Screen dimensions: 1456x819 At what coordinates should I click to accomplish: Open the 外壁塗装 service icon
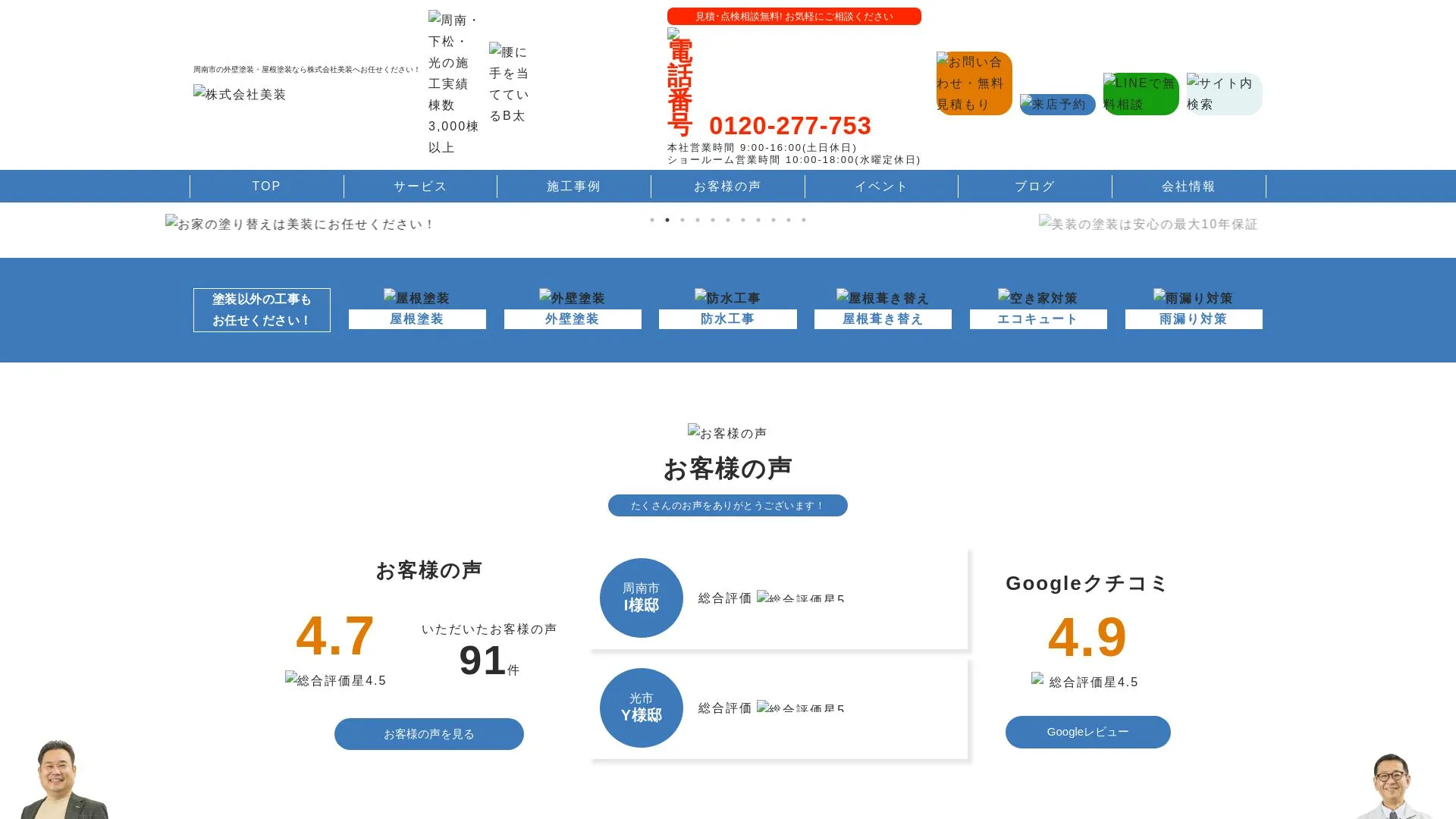click(x=572, y=297)
